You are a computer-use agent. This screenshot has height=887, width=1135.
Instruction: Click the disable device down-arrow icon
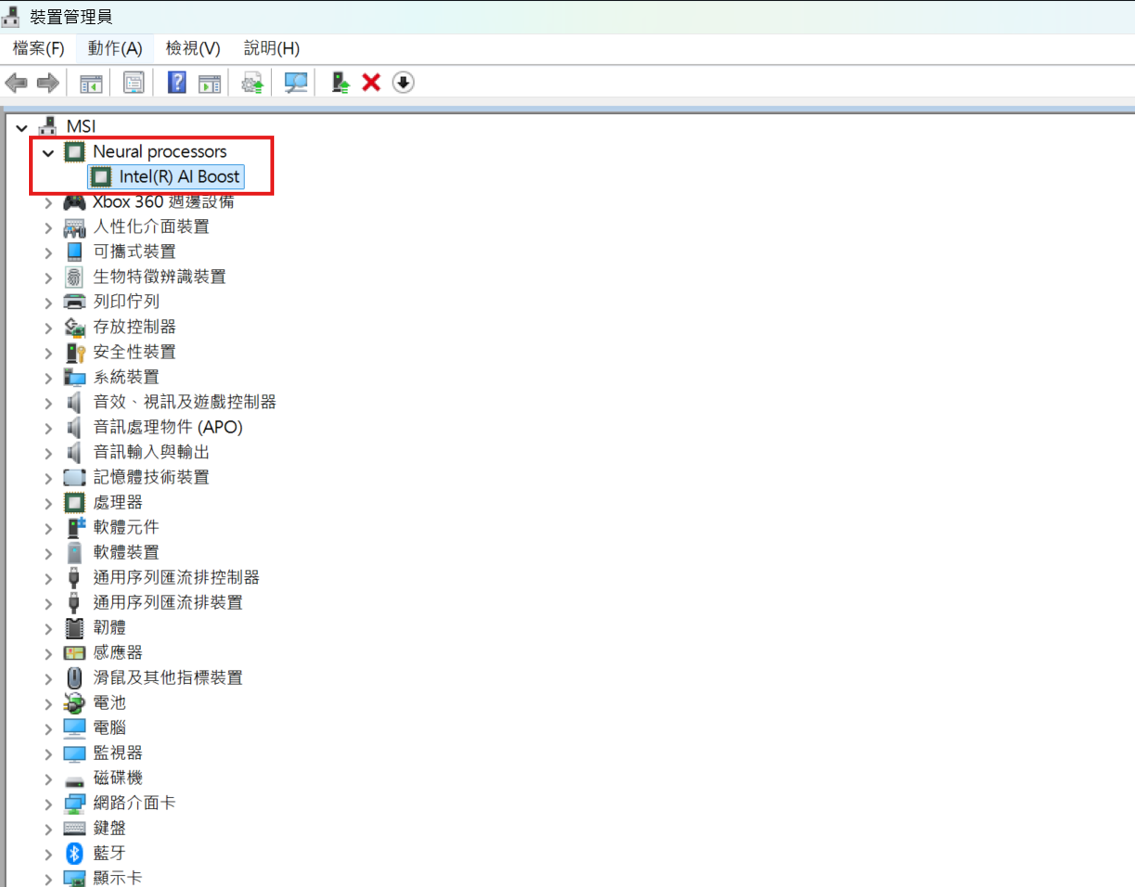point(402,83)
